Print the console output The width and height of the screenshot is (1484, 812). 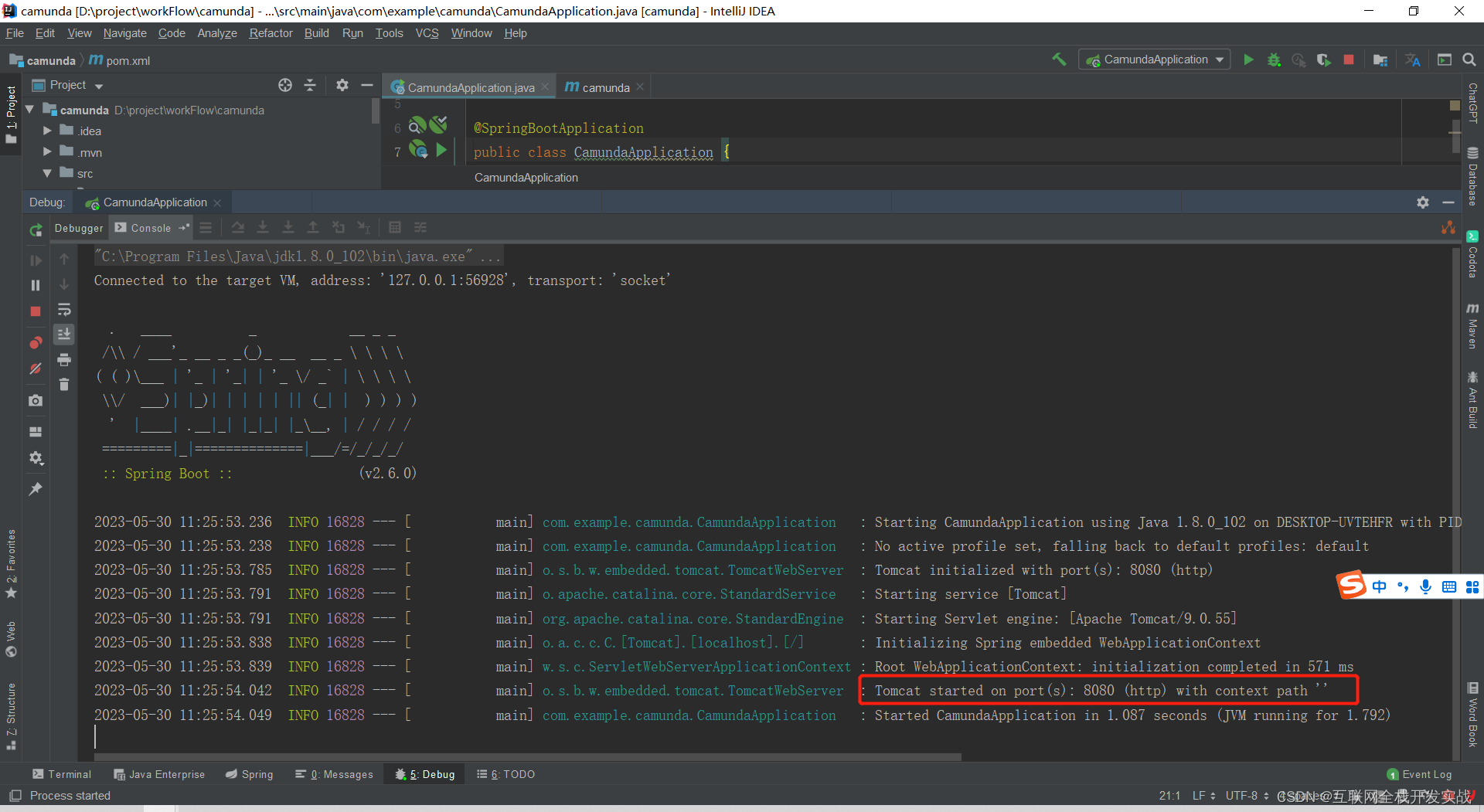point(64,359)
